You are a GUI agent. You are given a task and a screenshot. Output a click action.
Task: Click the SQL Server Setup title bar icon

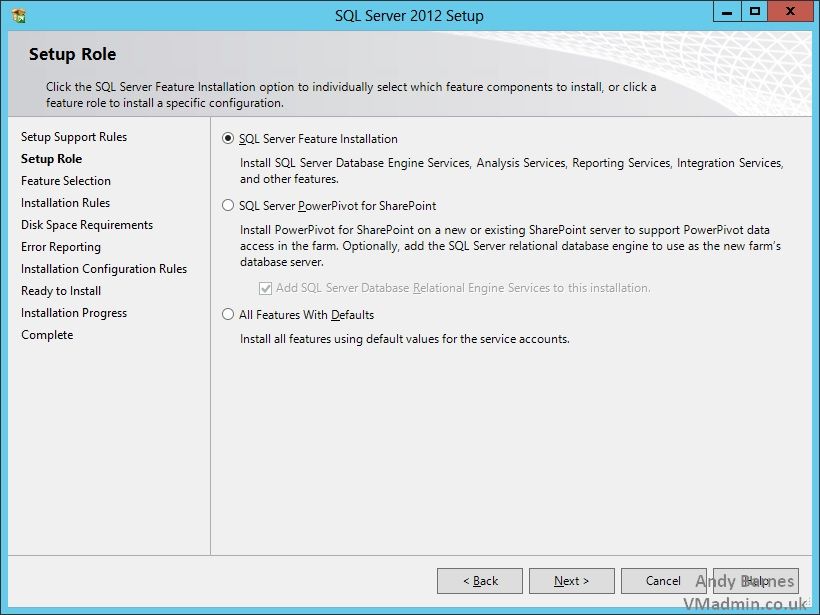coord(18,15)
